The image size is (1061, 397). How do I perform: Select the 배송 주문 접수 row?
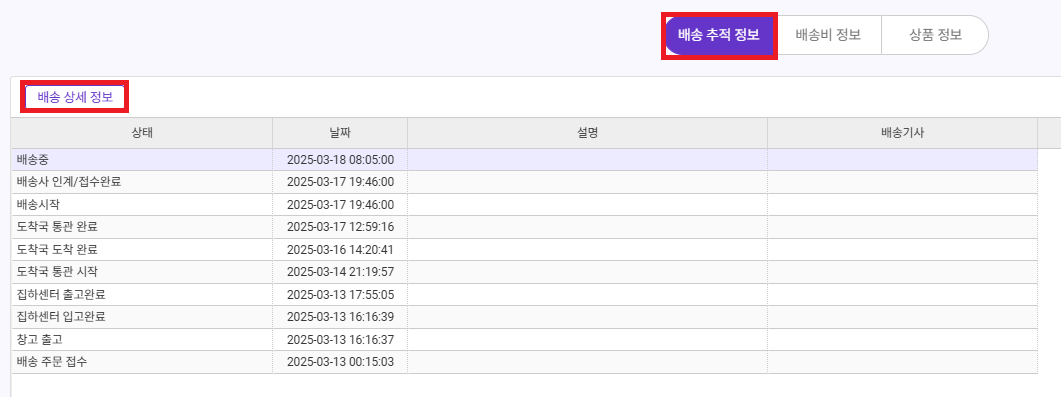tap(524, 362)
